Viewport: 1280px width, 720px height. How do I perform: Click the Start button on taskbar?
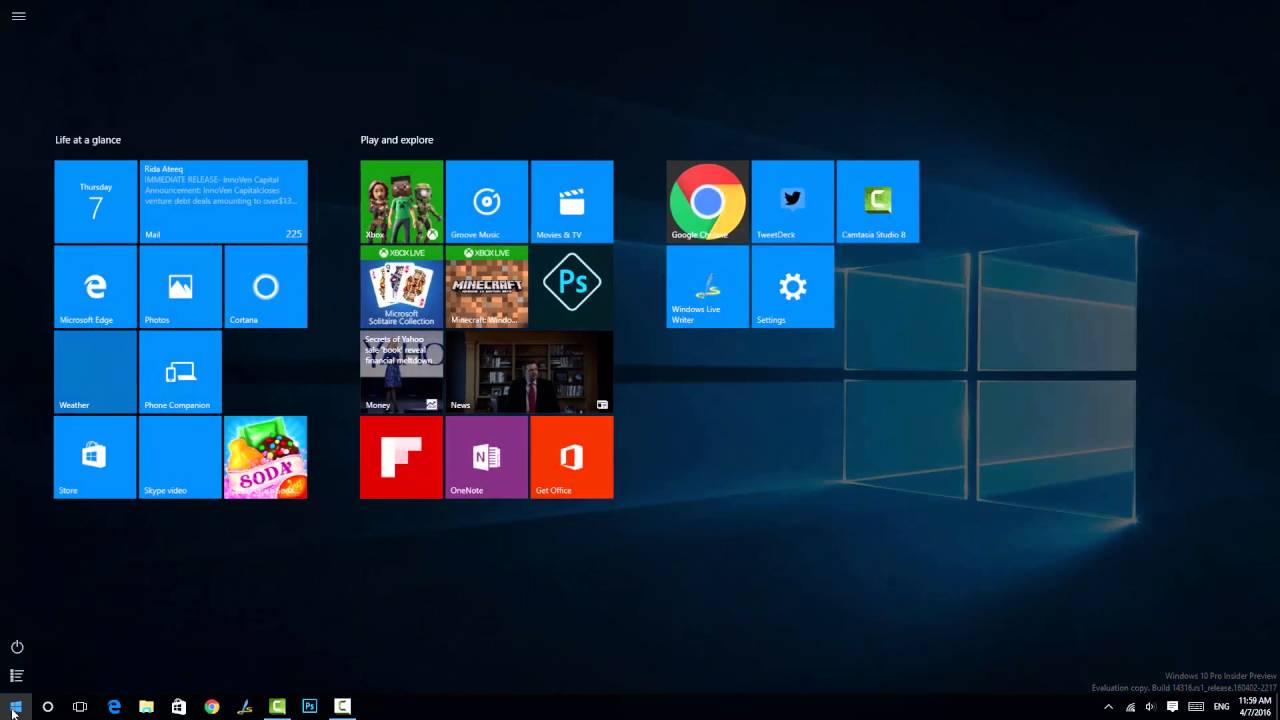pos(16,707)
